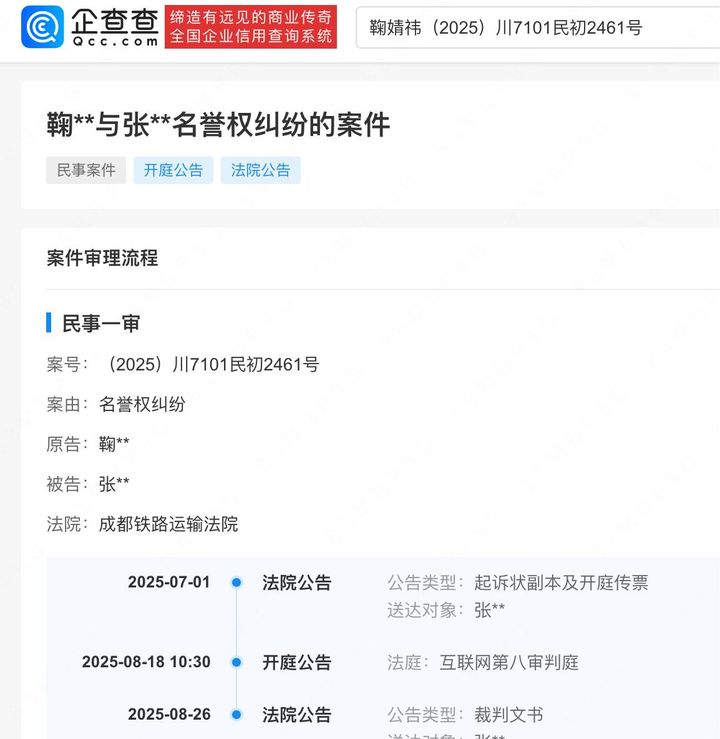Open the 法院公告 tag
720x739 pixels.
[261, 170]
